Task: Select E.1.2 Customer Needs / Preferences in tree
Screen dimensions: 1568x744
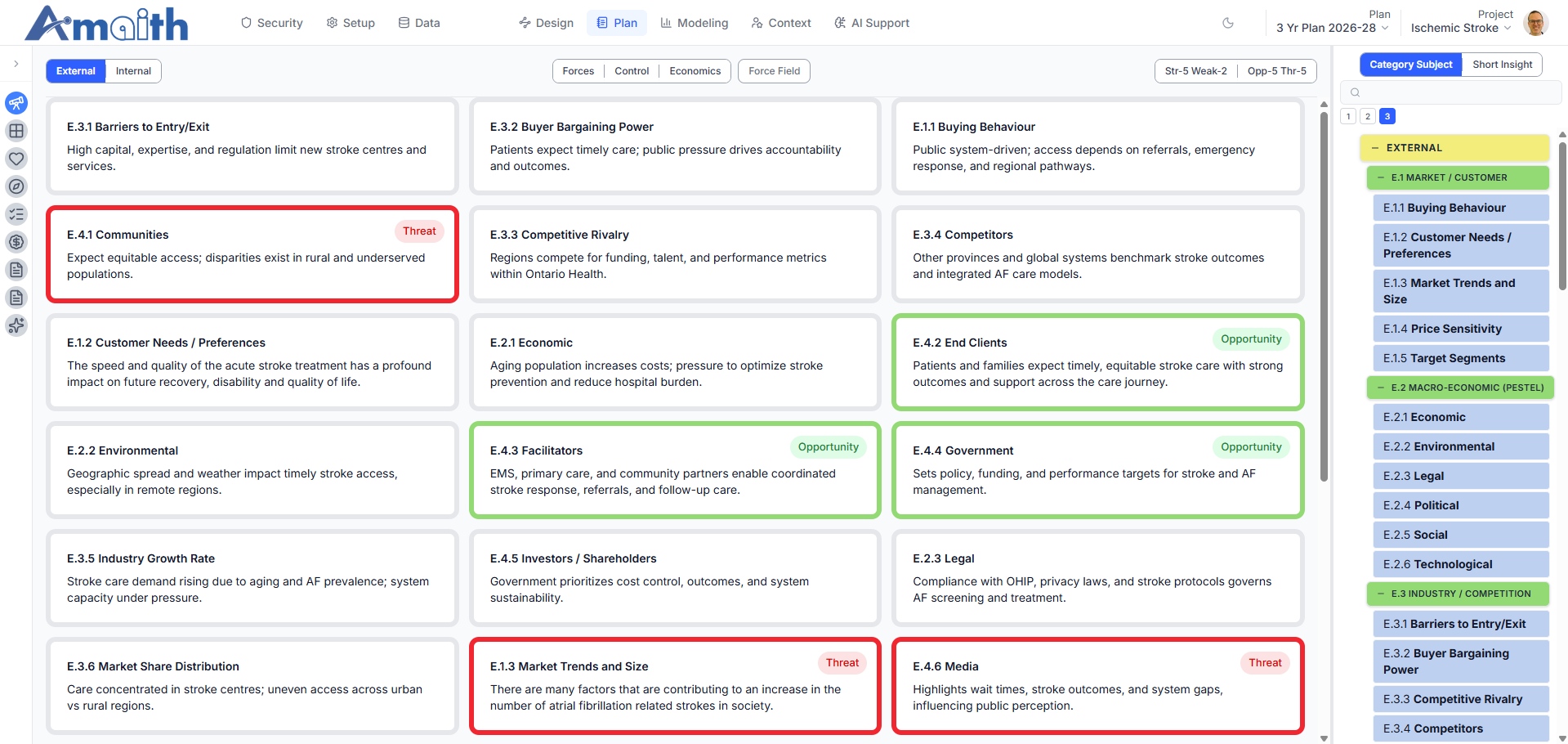Action: click(1461, 245)
